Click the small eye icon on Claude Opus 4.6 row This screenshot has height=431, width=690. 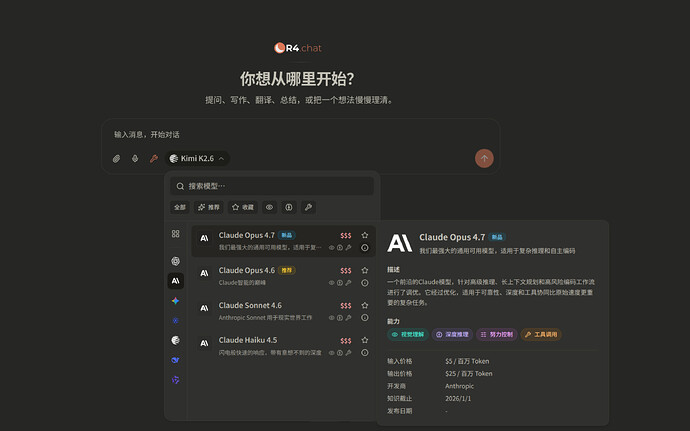tap(331, 283)
